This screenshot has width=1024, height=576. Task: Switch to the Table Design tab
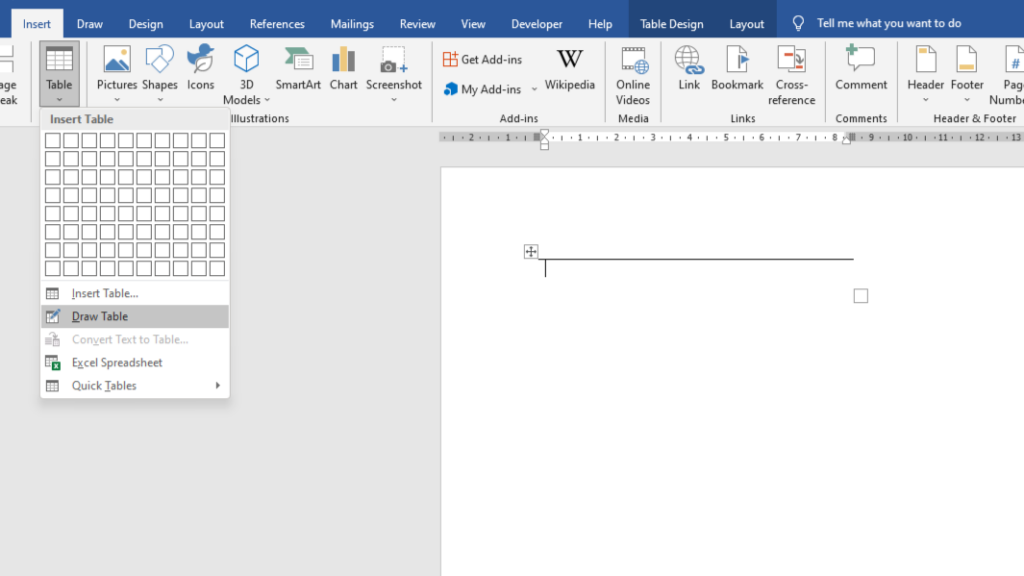tap(671, 24)
